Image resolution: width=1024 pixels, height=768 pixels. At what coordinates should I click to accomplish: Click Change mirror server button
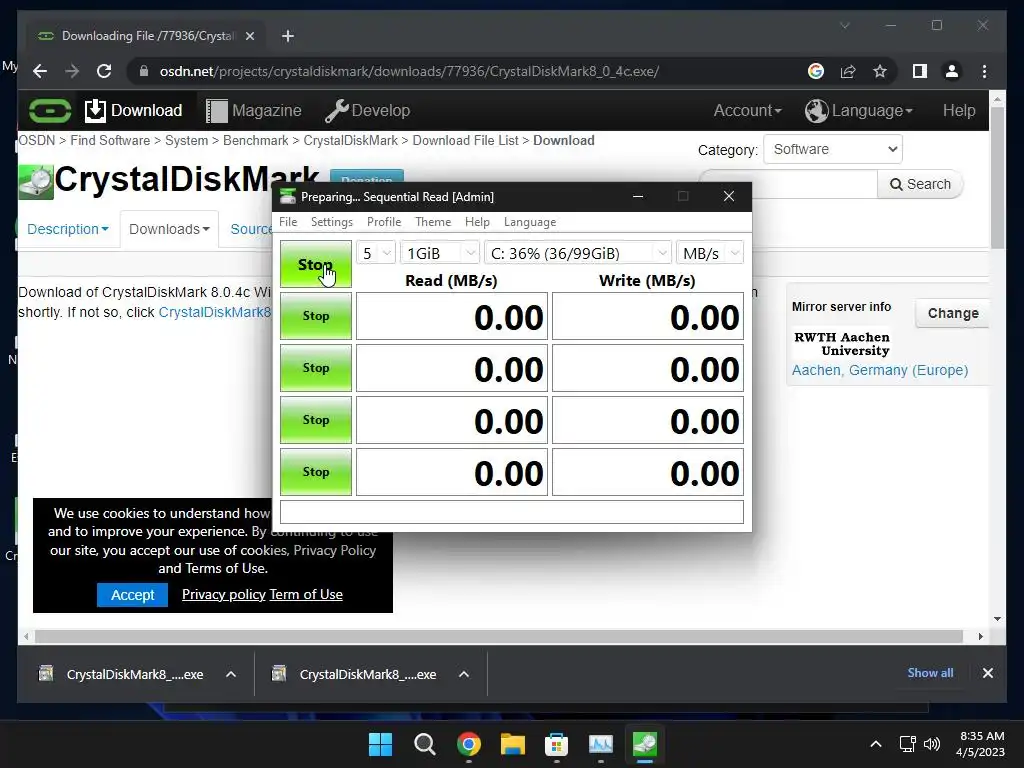[x=953, y=313]
